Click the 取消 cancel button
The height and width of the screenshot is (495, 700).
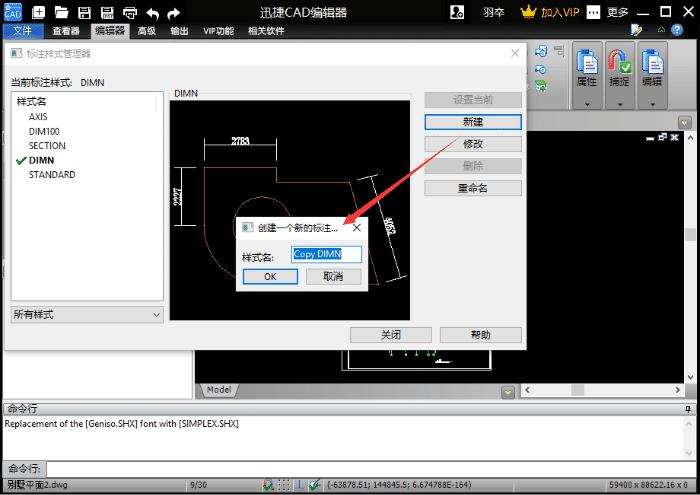[x=333, y=277]
